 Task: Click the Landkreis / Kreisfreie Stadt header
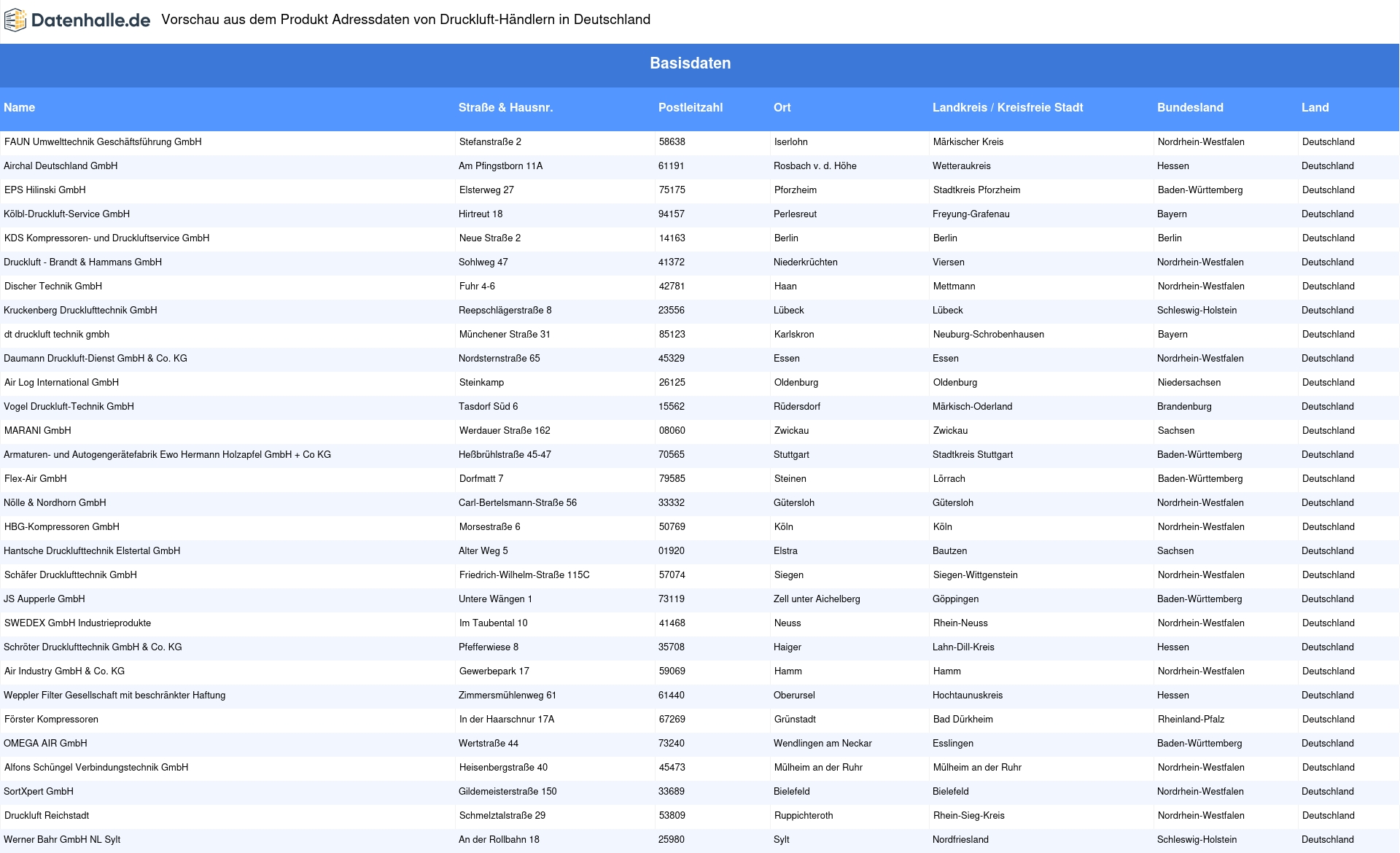pyautogui.click(x=1008, y=107)
